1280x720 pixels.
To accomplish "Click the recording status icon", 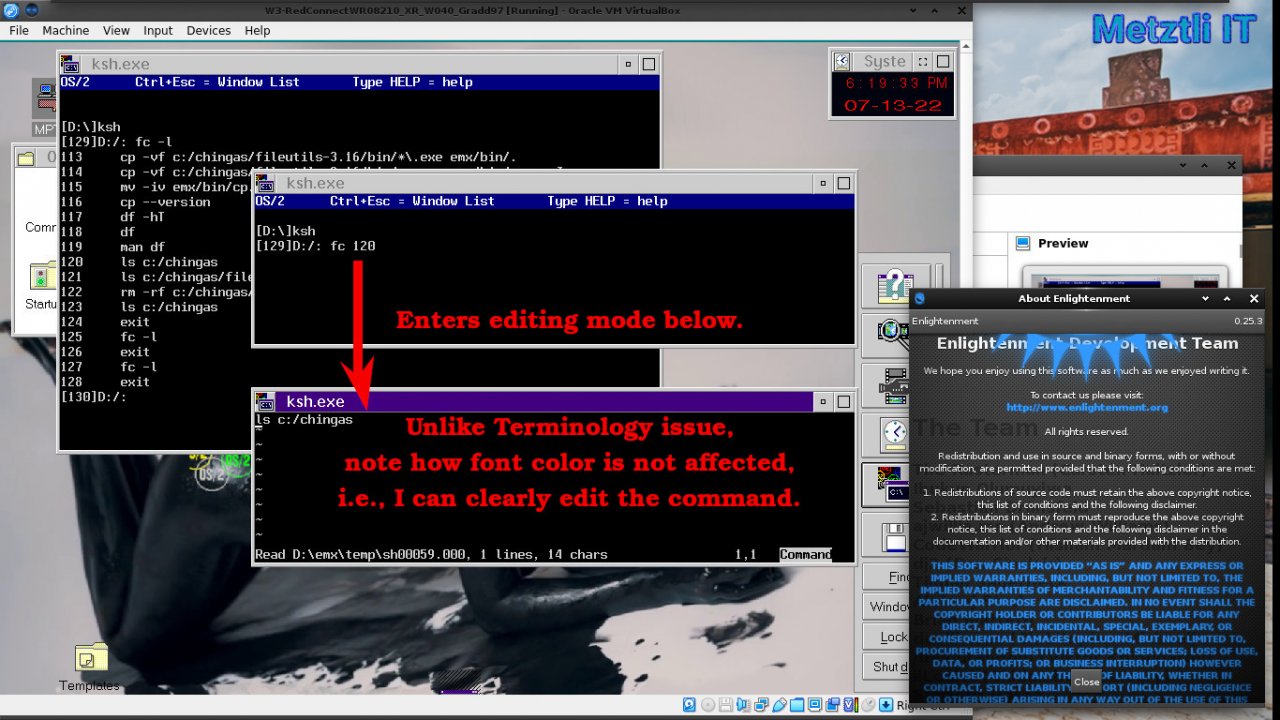I will click(x=832, y=704).
